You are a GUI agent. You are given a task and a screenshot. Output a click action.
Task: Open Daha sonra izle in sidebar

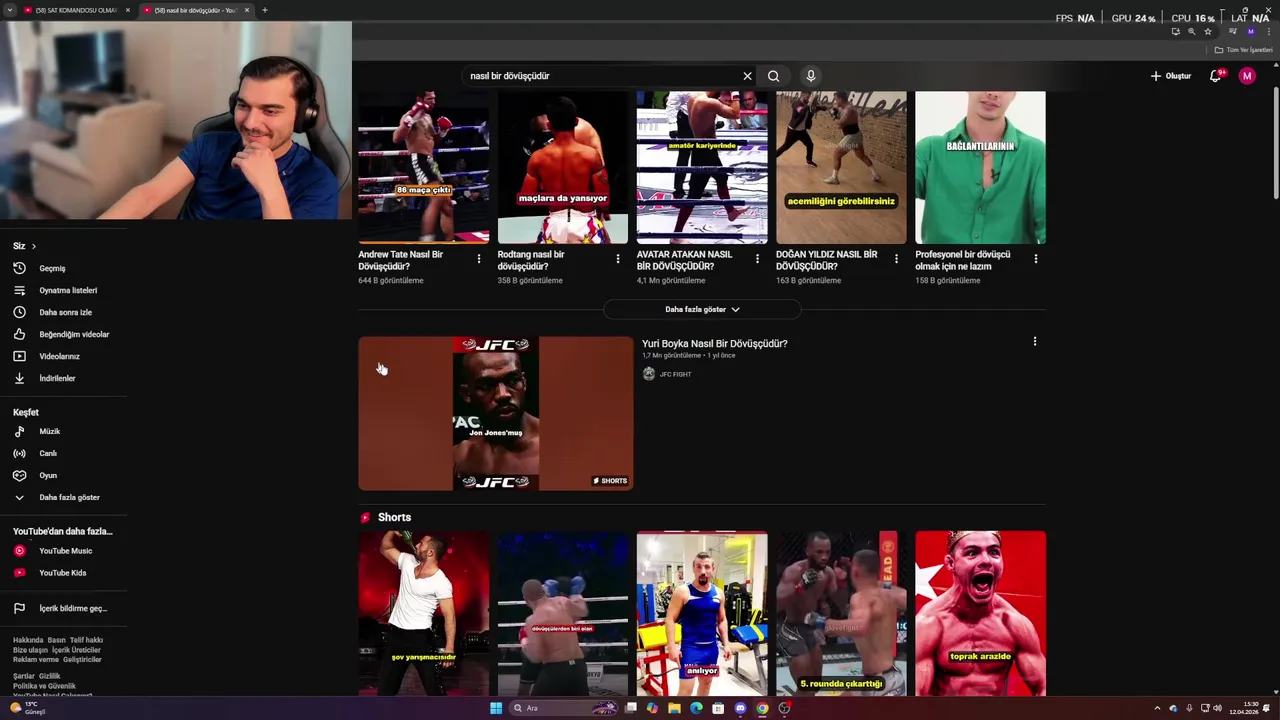click(x=63, y=312)
